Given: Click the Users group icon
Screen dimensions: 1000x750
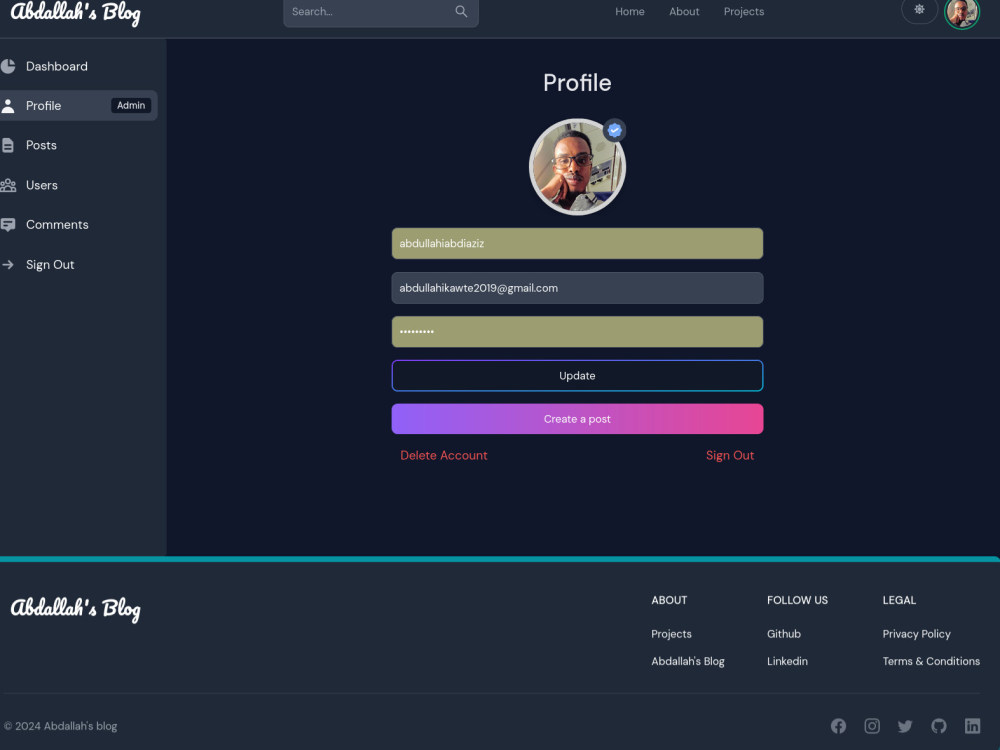Looking at the screenshot, I should [8, 186].
